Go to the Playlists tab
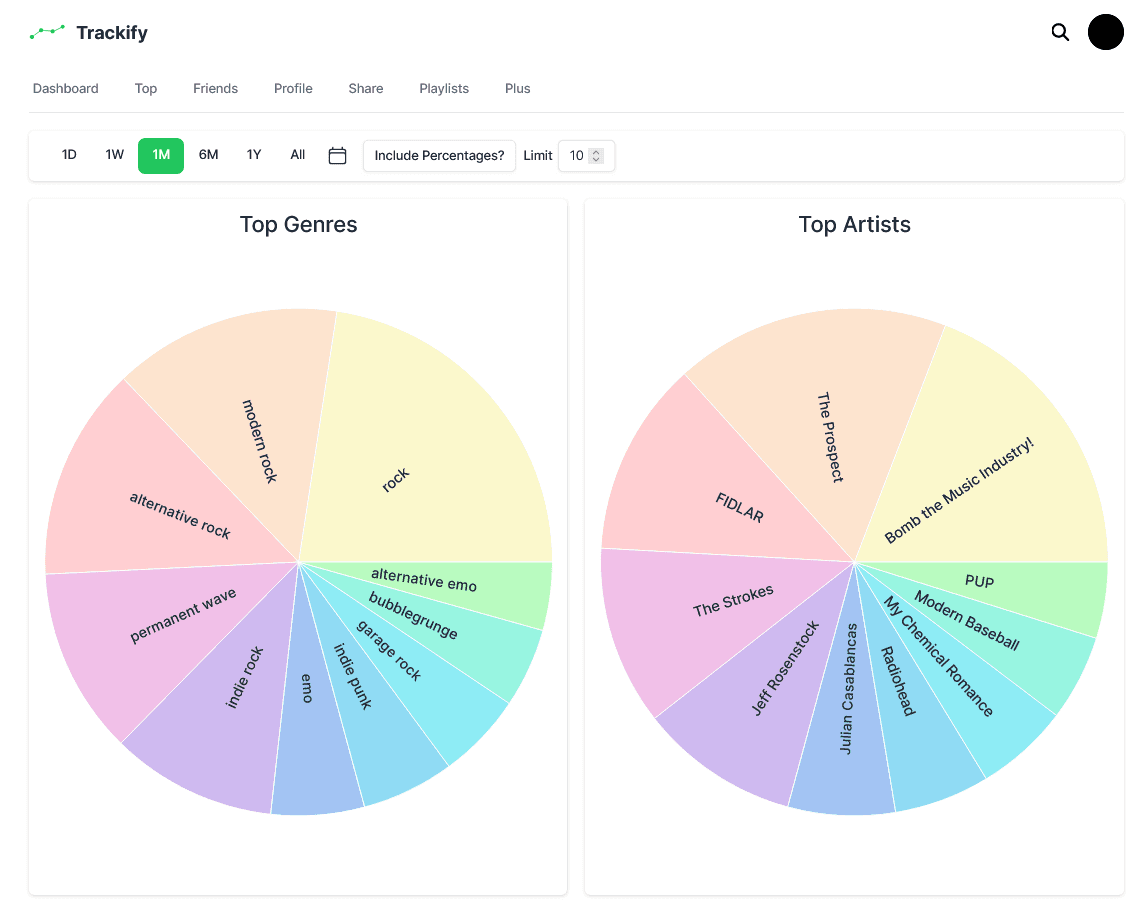1146x902 pixels. [444, 88]
